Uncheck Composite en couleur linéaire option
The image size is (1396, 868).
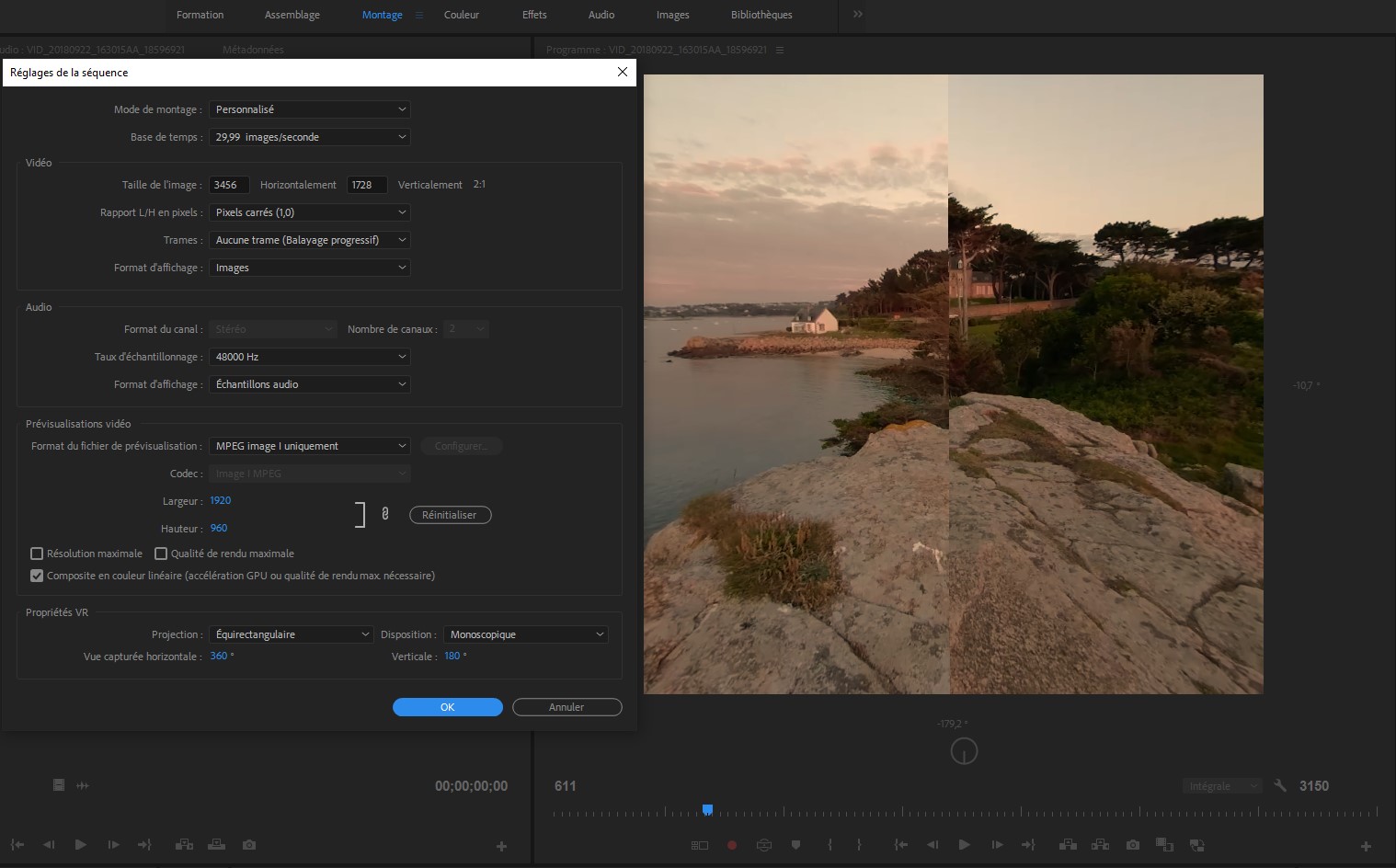click(37, 576)
